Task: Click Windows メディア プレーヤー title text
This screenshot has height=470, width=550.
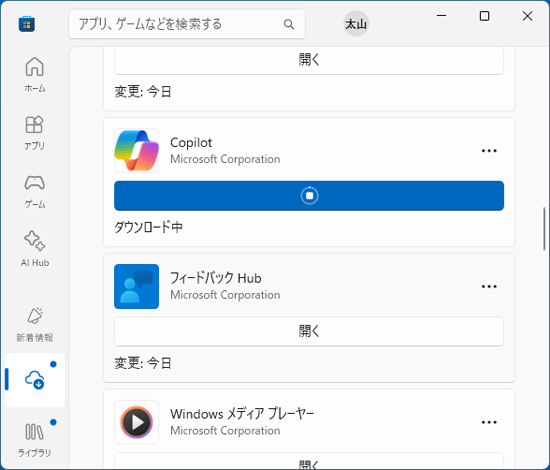Action: point(242,414)
